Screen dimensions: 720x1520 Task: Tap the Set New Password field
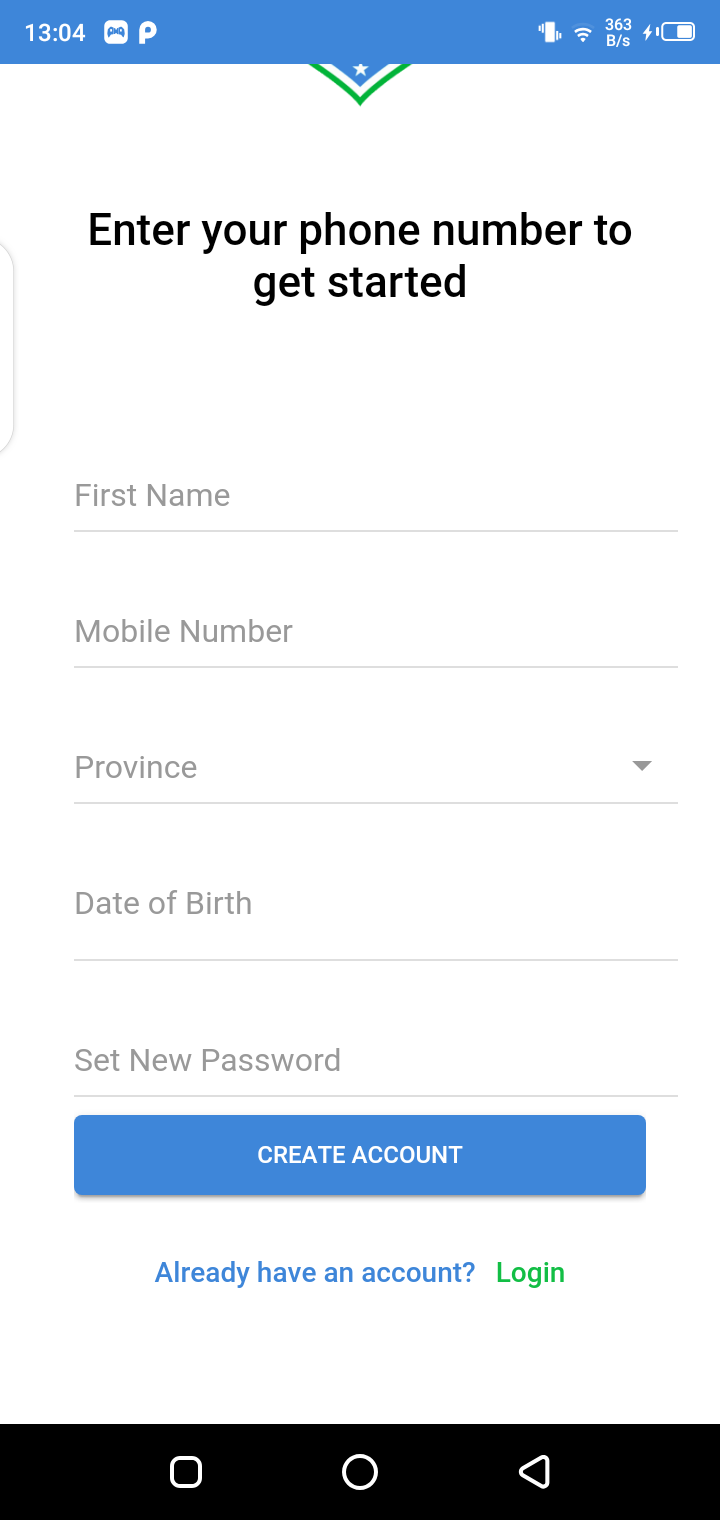click(x=375, y=1060)
